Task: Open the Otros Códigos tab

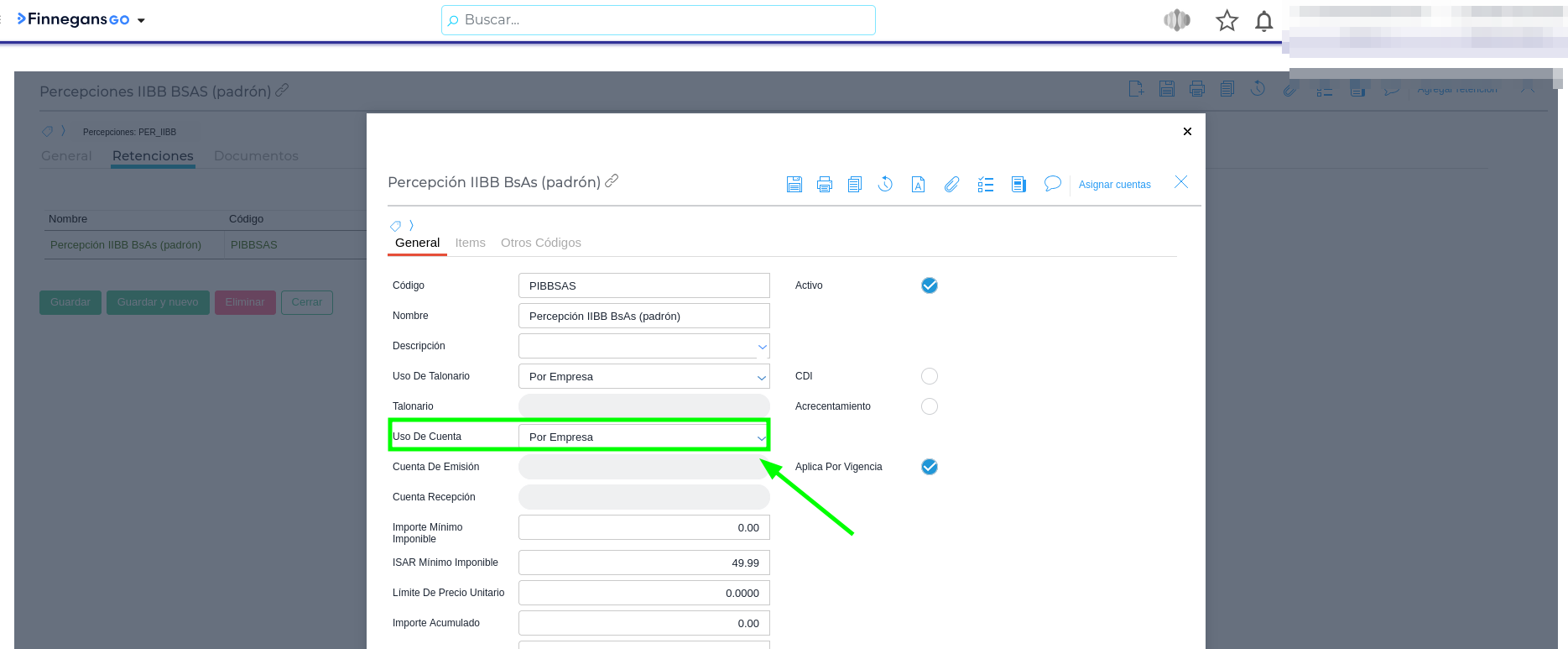Action: click(540, 243)
